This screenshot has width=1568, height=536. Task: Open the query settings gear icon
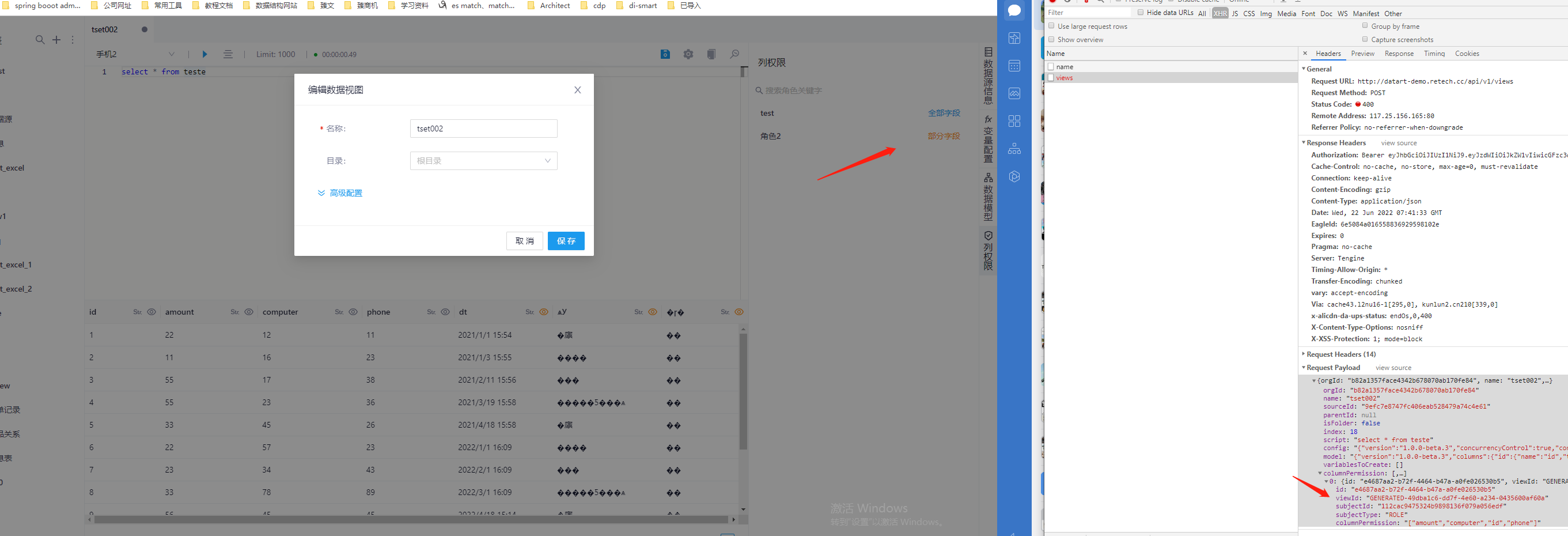tap(688, 54)
